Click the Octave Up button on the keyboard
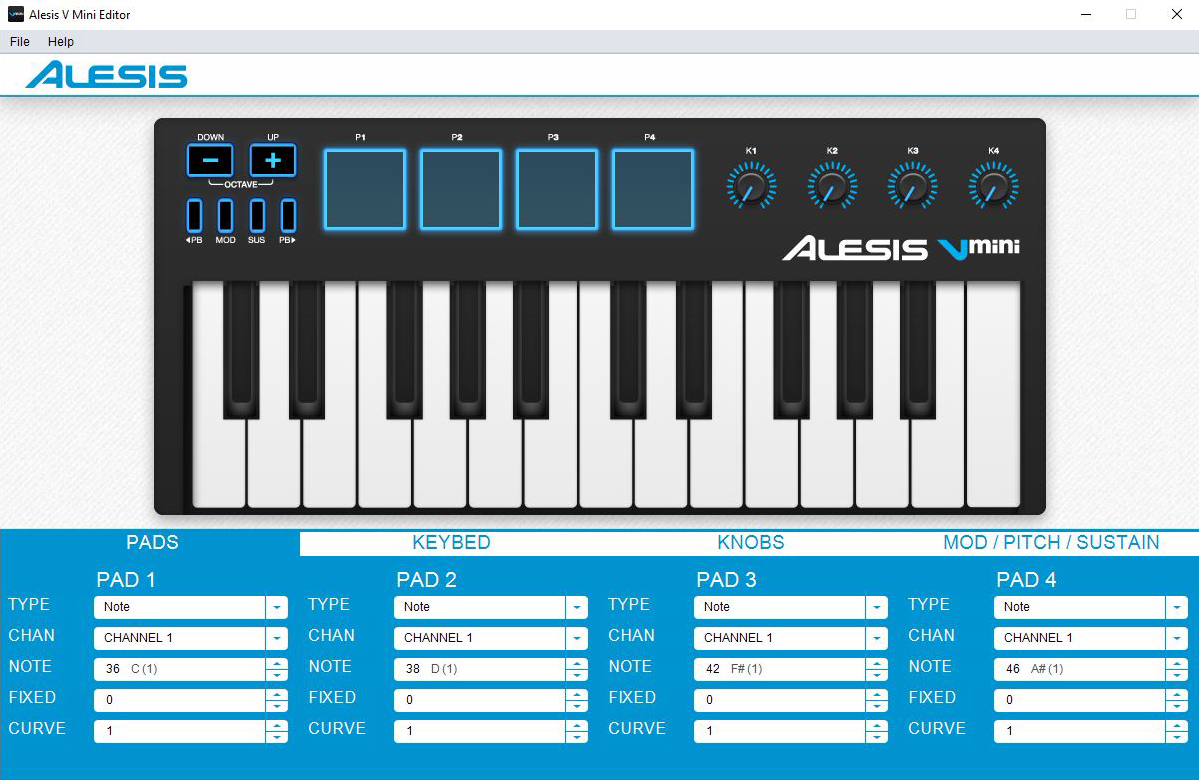The image size is (1199, 780). click(x=272, y=159)
